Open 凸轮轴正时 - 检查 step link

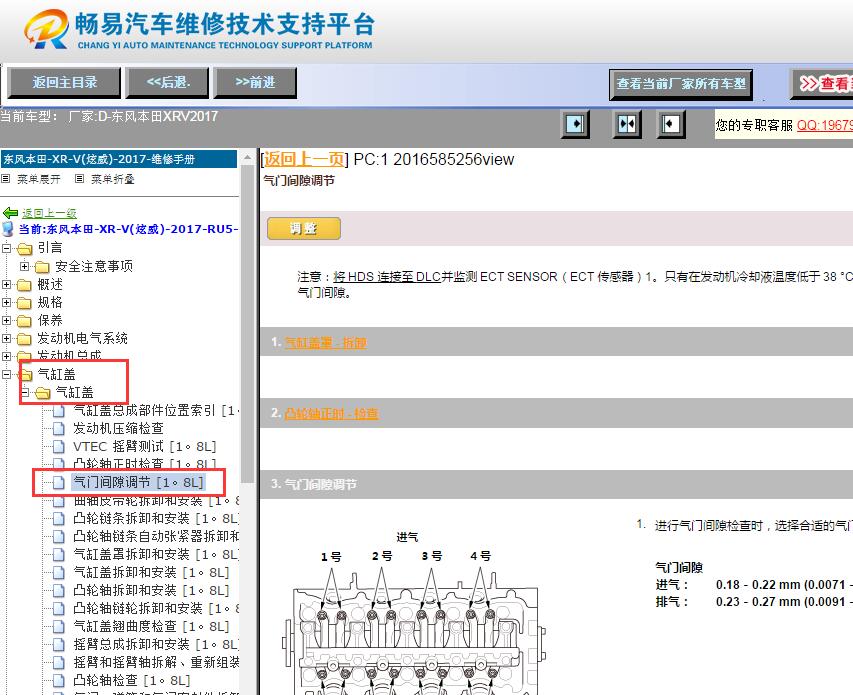click(x=331, y=413)
